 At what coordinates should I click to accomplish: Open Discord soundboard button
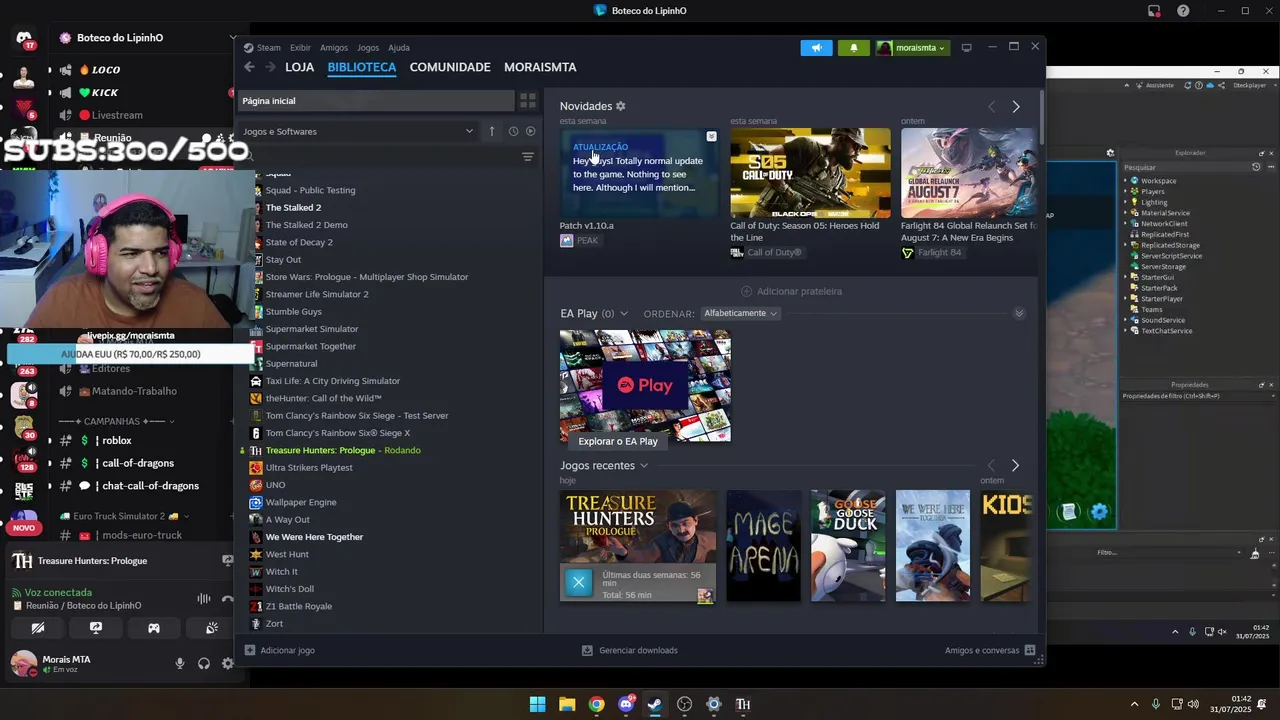pos(212,628)
